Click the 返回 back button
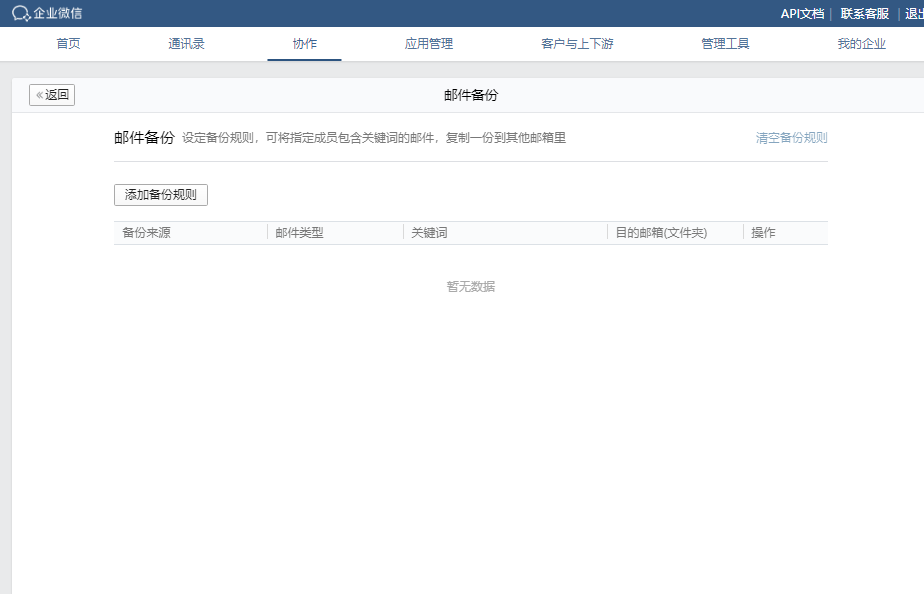The image size is (924, 594). 52,95
